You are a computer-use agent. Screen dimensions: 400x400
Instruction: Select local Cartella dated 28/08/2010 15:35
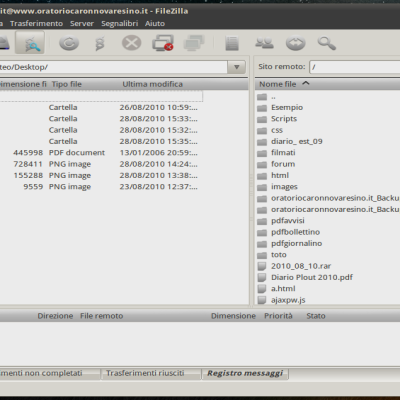100,142
